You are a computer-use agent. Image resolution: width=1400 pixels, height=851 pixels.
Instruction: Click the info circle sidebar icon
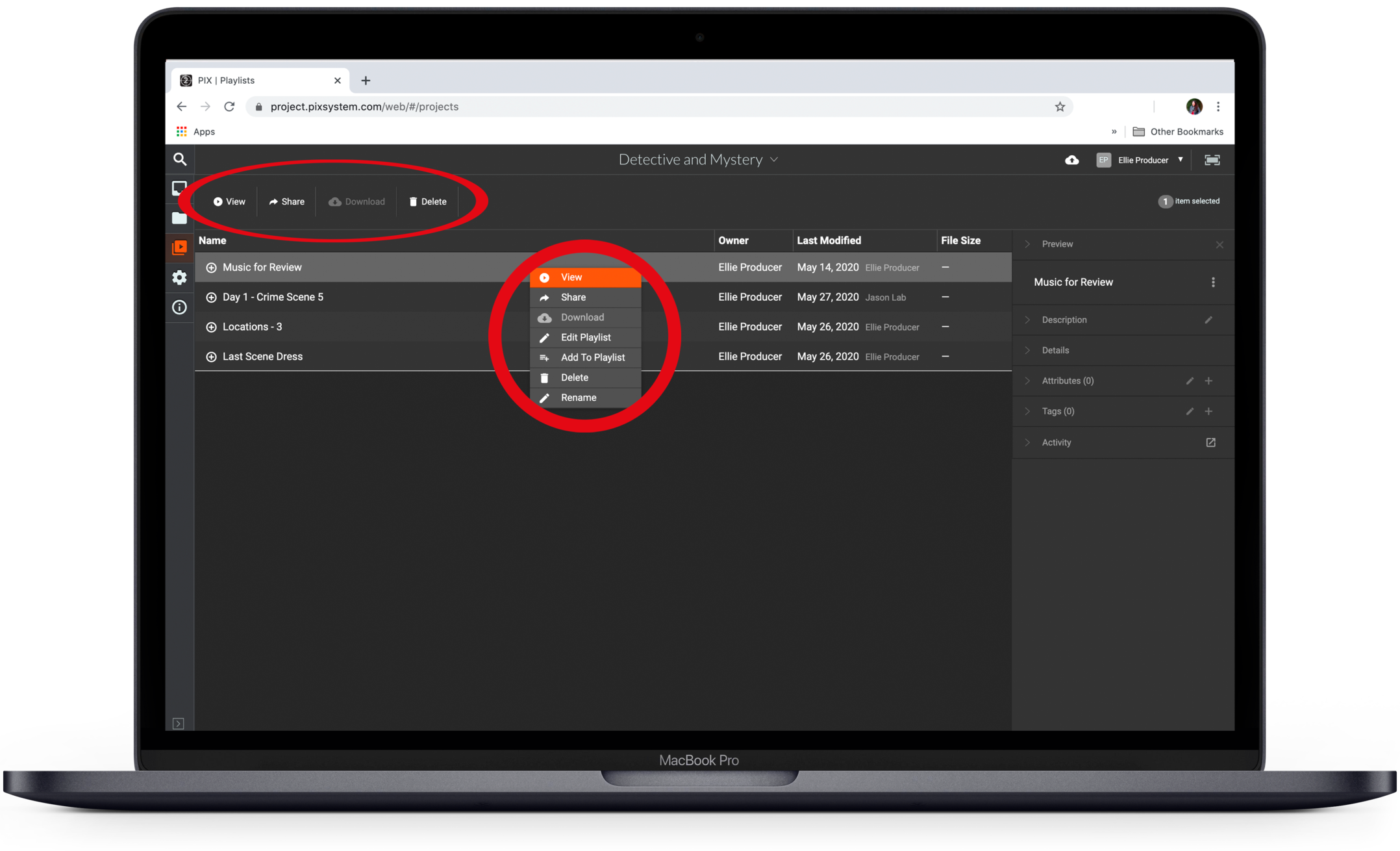pos(180,307)
